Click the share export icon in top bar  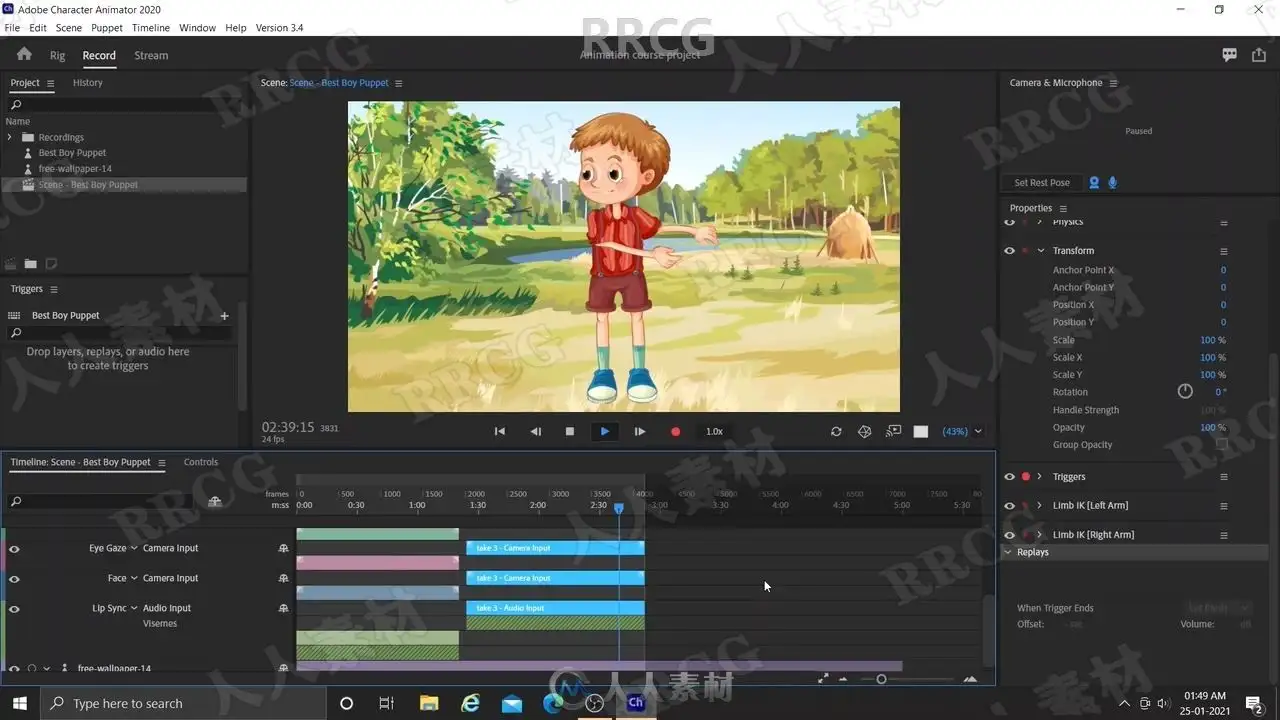pyautogui.click(x=1259, y=55)
